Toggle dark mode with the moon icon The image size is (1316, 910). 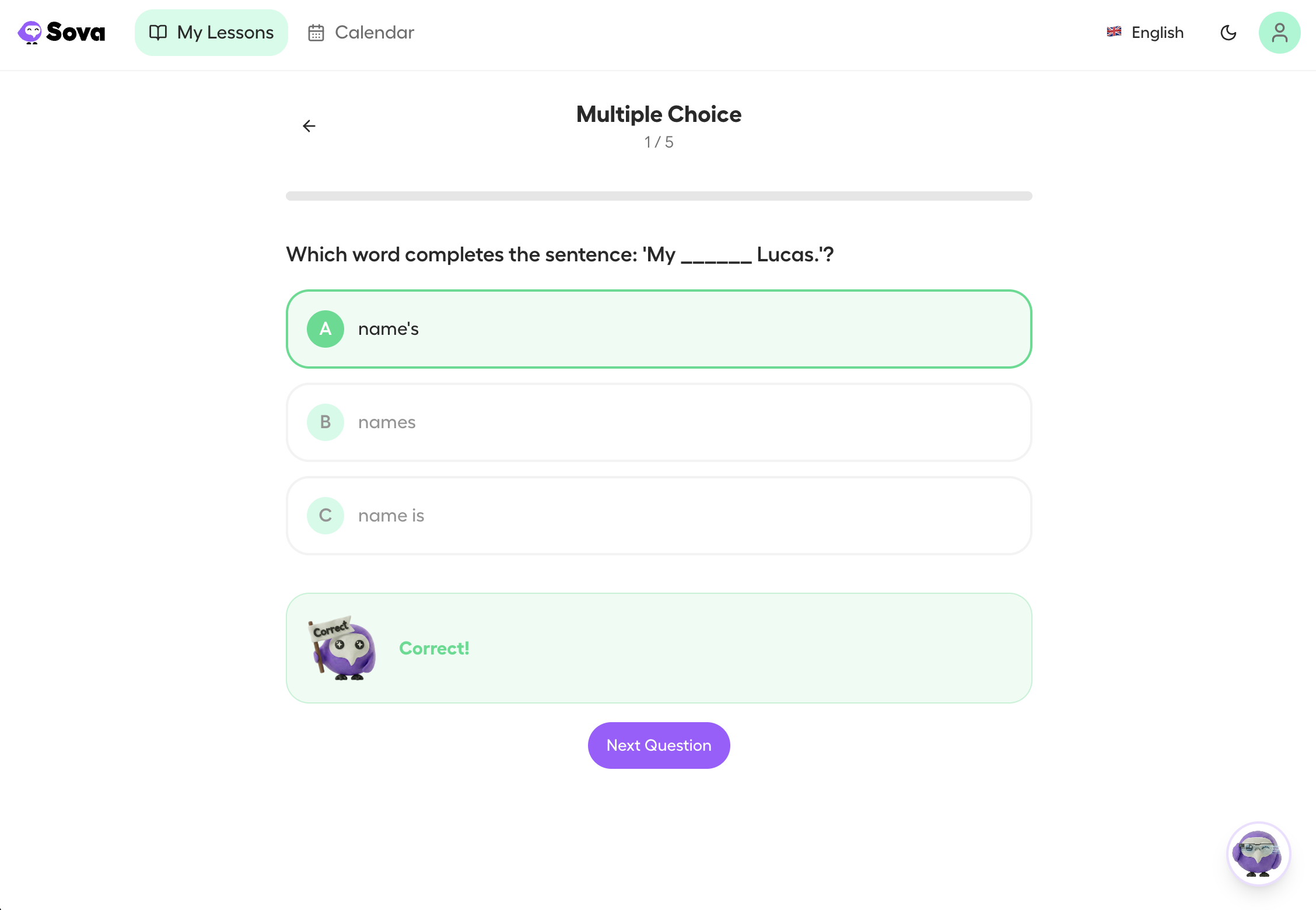(x=1228, y=33)
